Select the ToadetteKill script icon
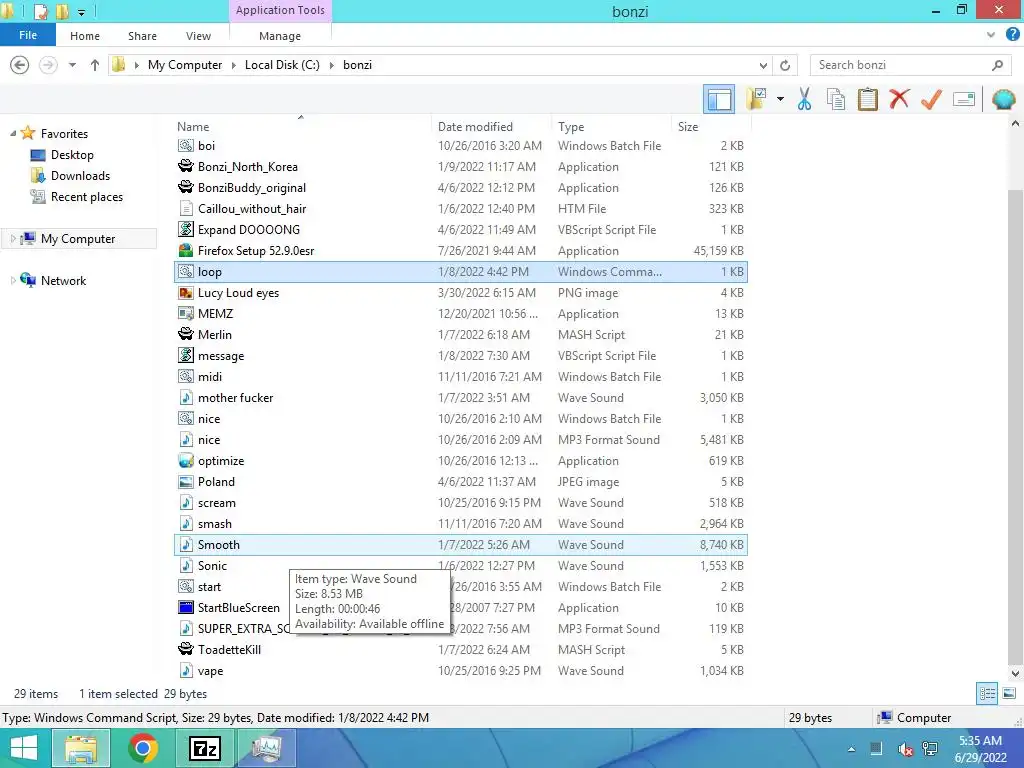 pos(186,649)
